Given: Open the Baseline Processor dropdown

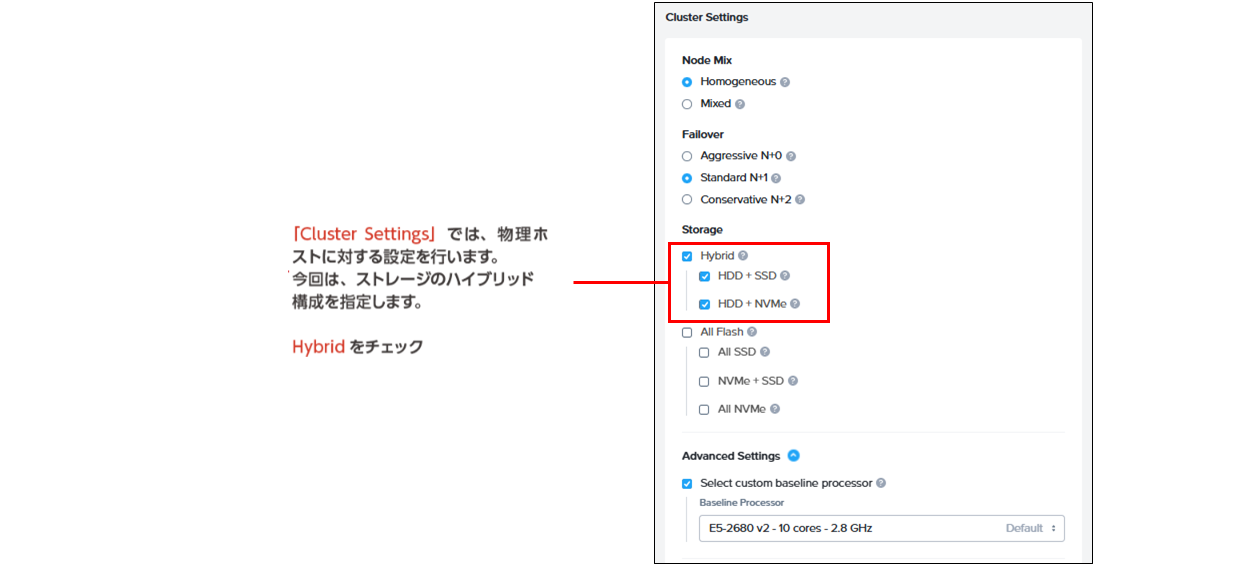Looking at the screenshot, I should click(x=881, y=528).
